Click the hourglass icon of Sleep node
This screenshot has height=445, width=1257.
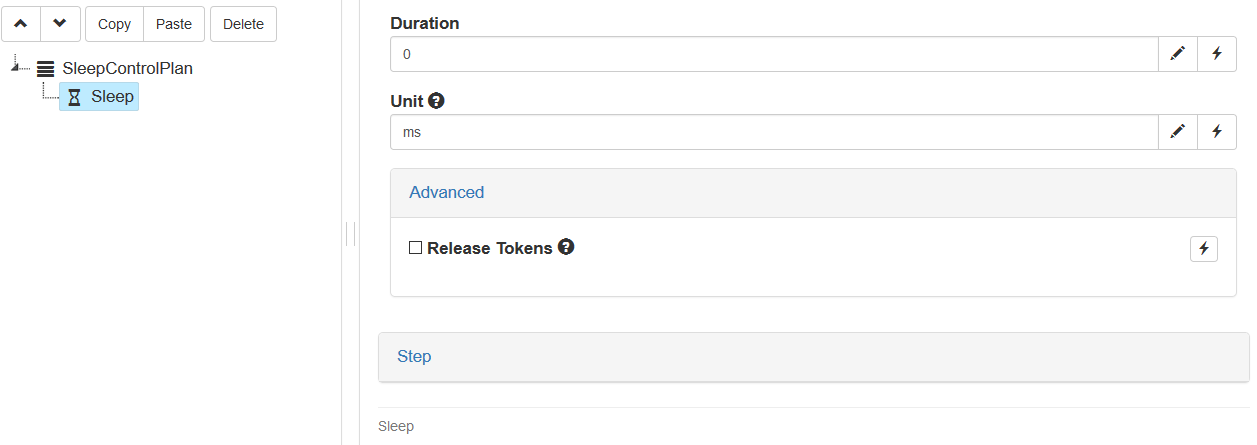74,97
